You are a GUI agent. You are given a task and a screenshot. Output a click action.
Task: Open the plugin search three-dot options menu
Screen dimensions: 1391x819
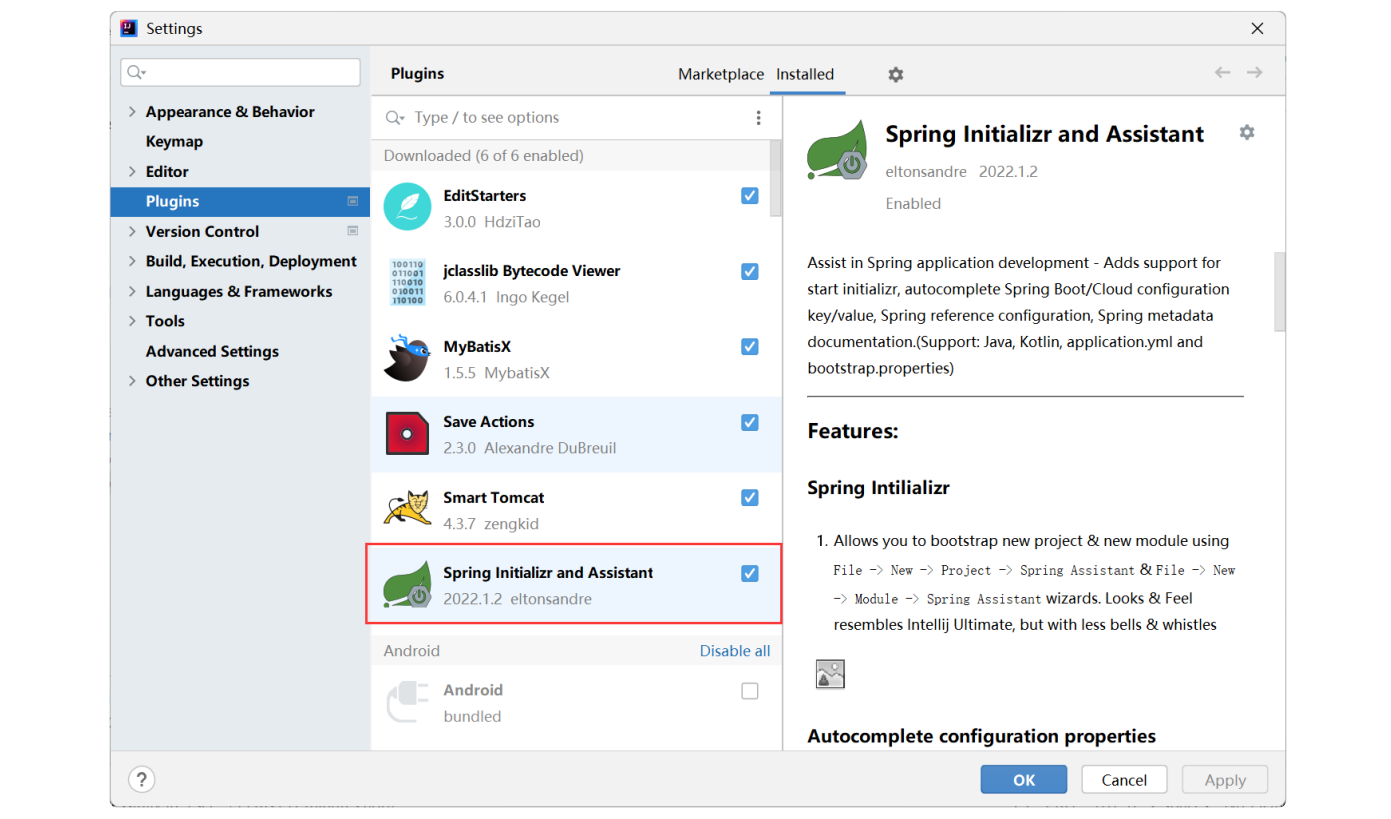tap(758, 118)
